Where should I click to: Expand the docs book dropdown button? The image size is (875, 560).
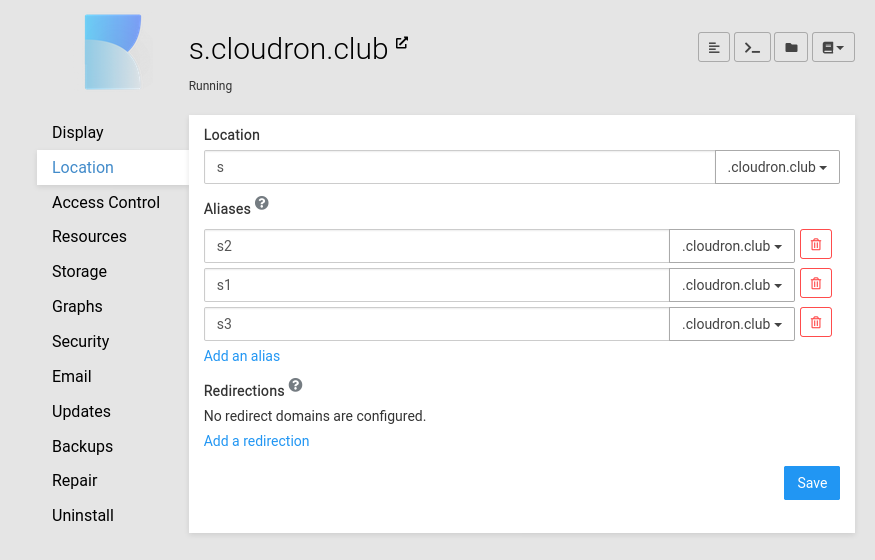(x=833, y=47)
